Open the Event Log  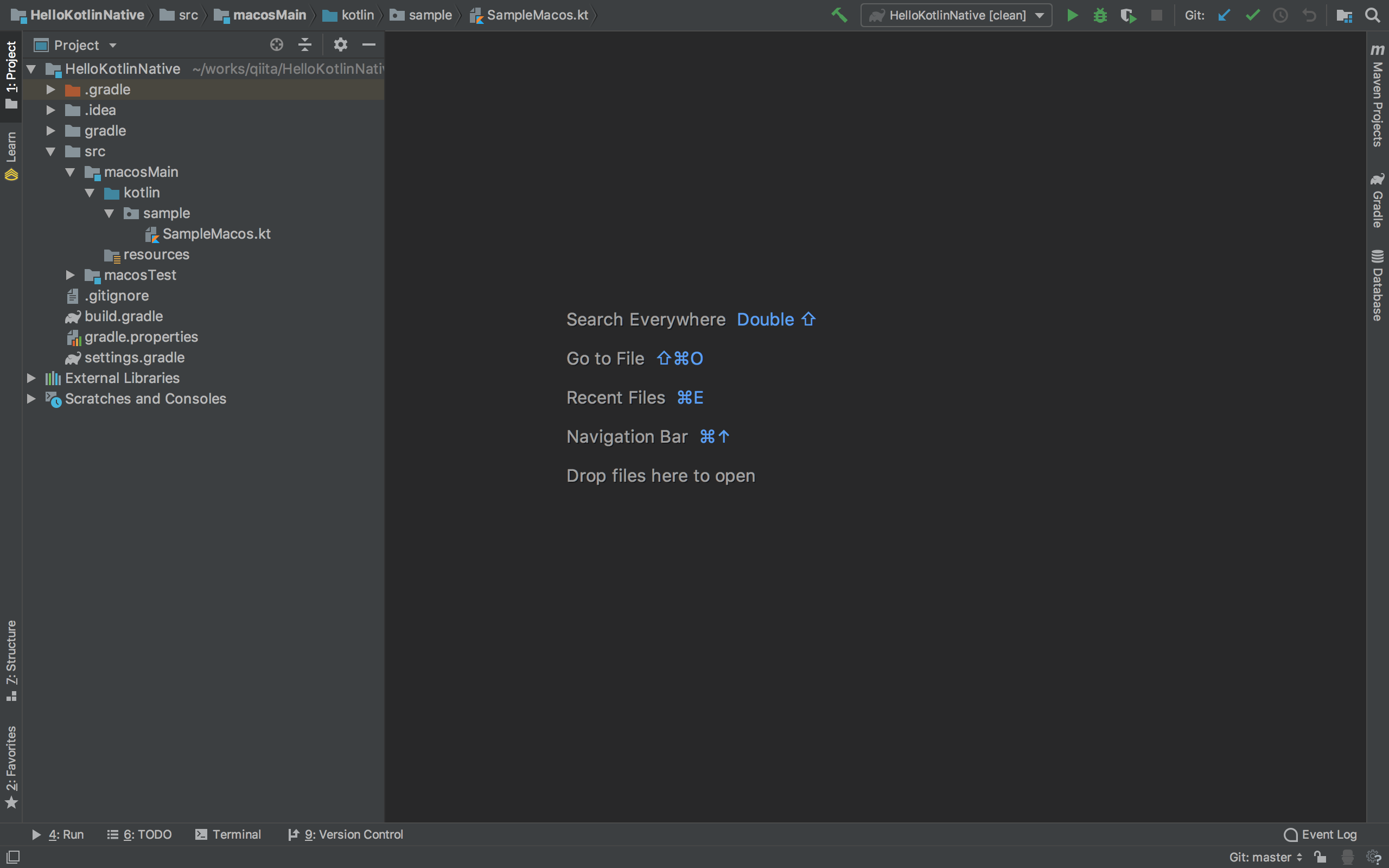(x=1320, y=834)
